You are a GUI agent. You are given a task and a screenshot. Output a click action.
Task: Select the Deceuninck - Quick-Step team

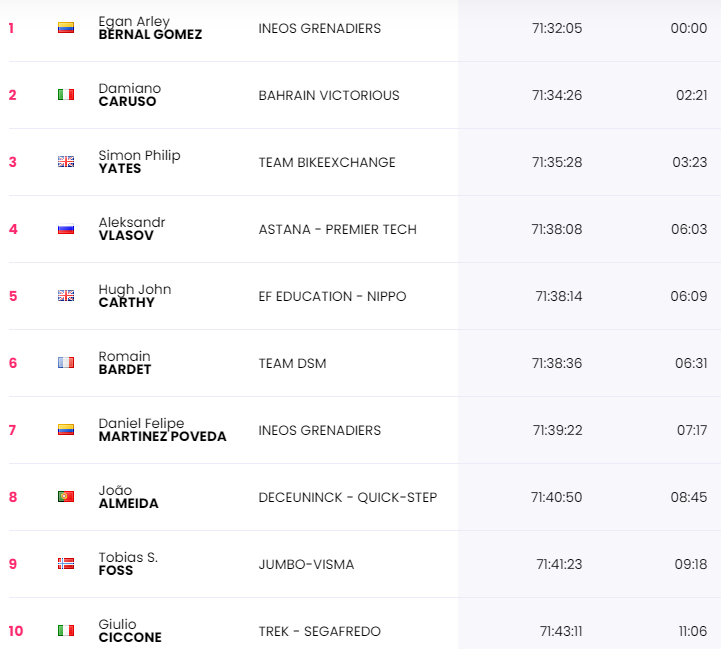[x=347, y=497]
